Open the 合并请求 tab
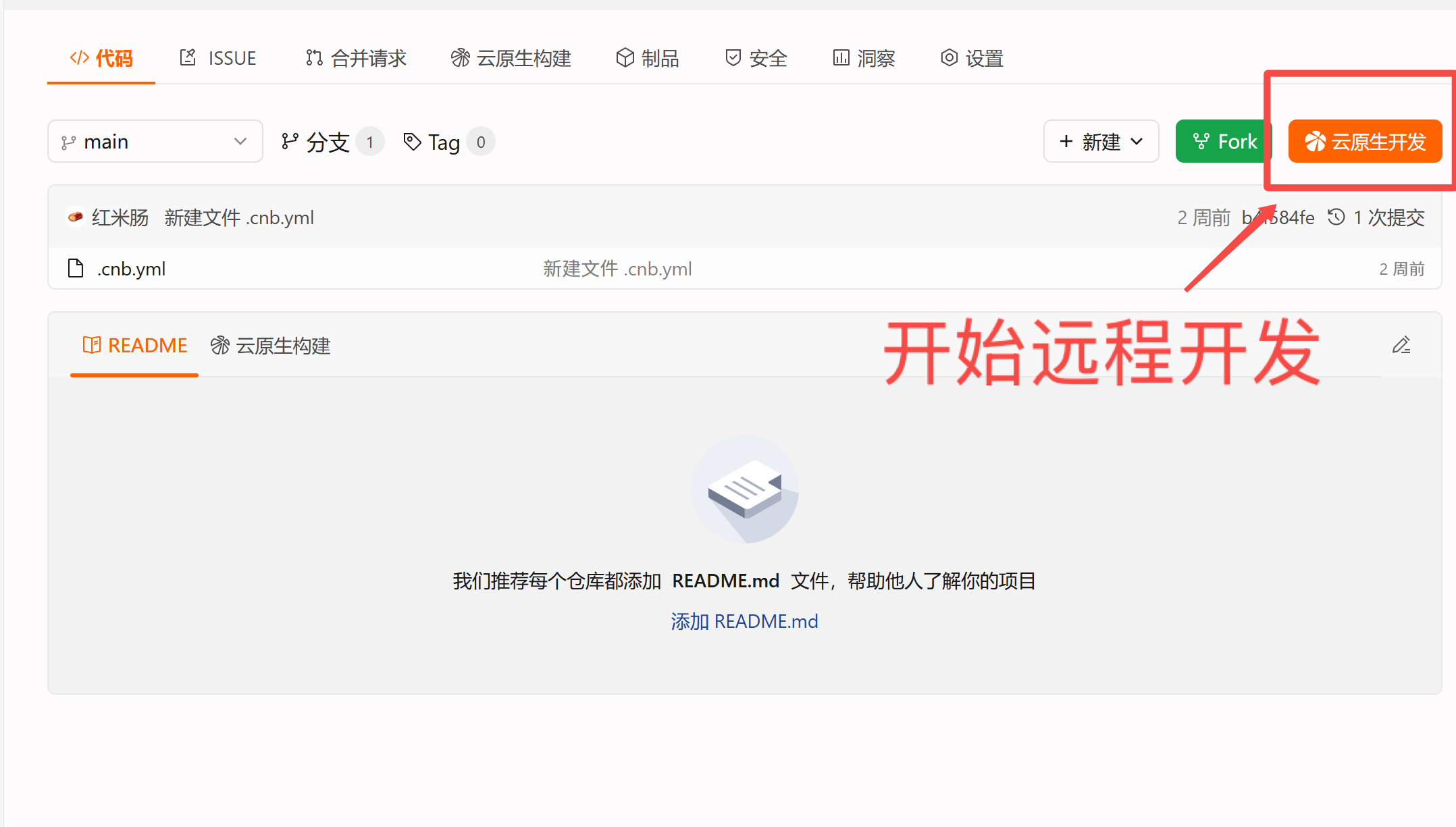The height and width of the screenshot is (827, 1456). pyautogui.click(x=356, y=59)
